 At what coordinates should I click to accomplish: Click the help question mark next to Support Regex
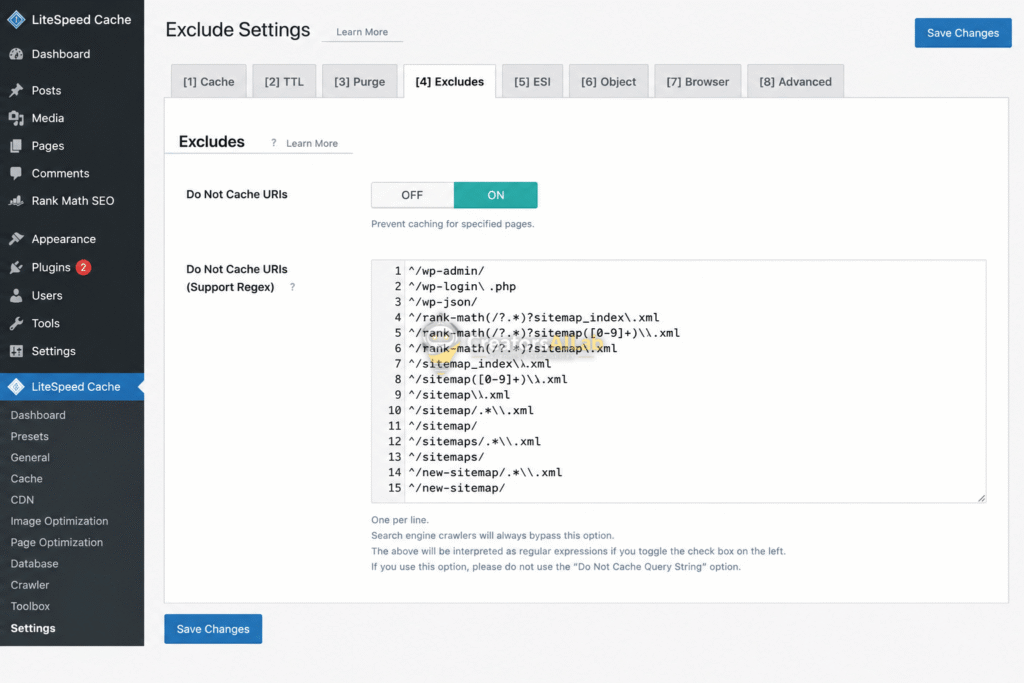pos(293,287)
